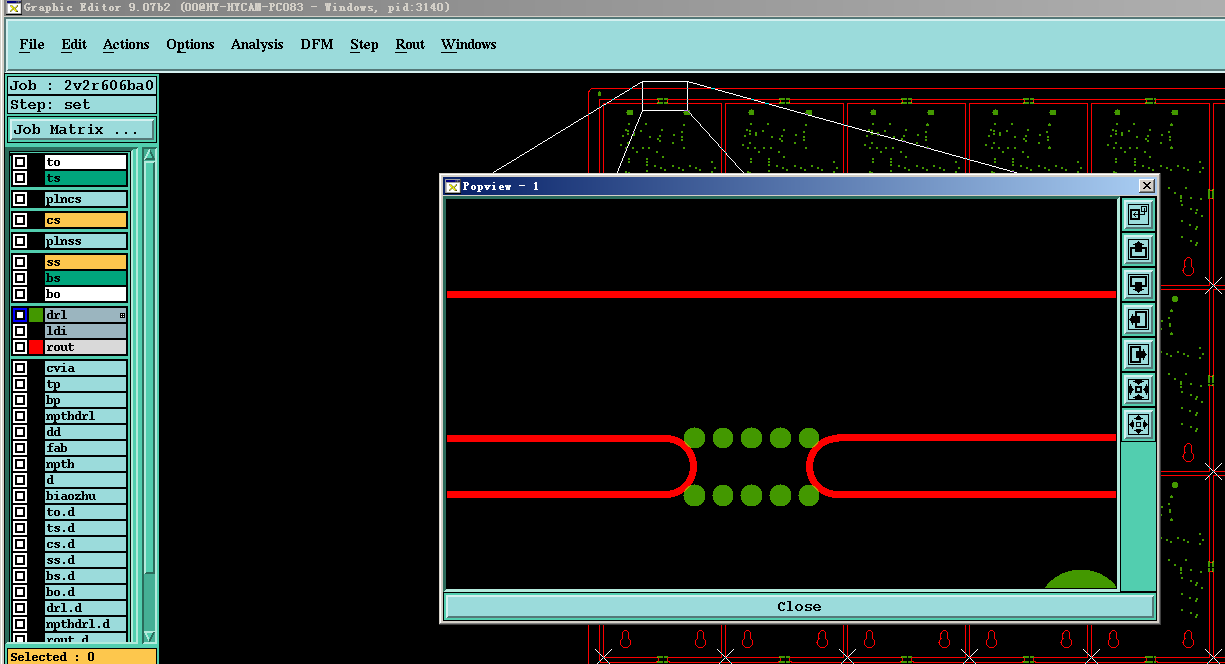This screenshot has height=664, width=1225.
Task: Open the Windows menu
Action: click(x=469, y=44)
